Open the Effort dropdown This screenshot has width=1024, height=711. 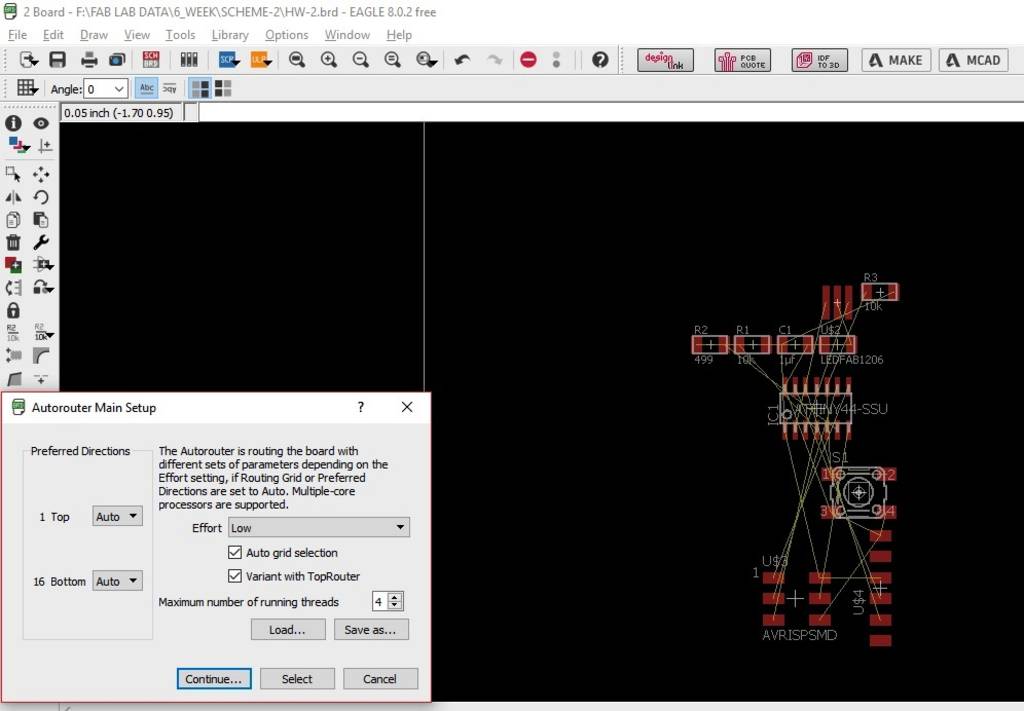[319, 528]
